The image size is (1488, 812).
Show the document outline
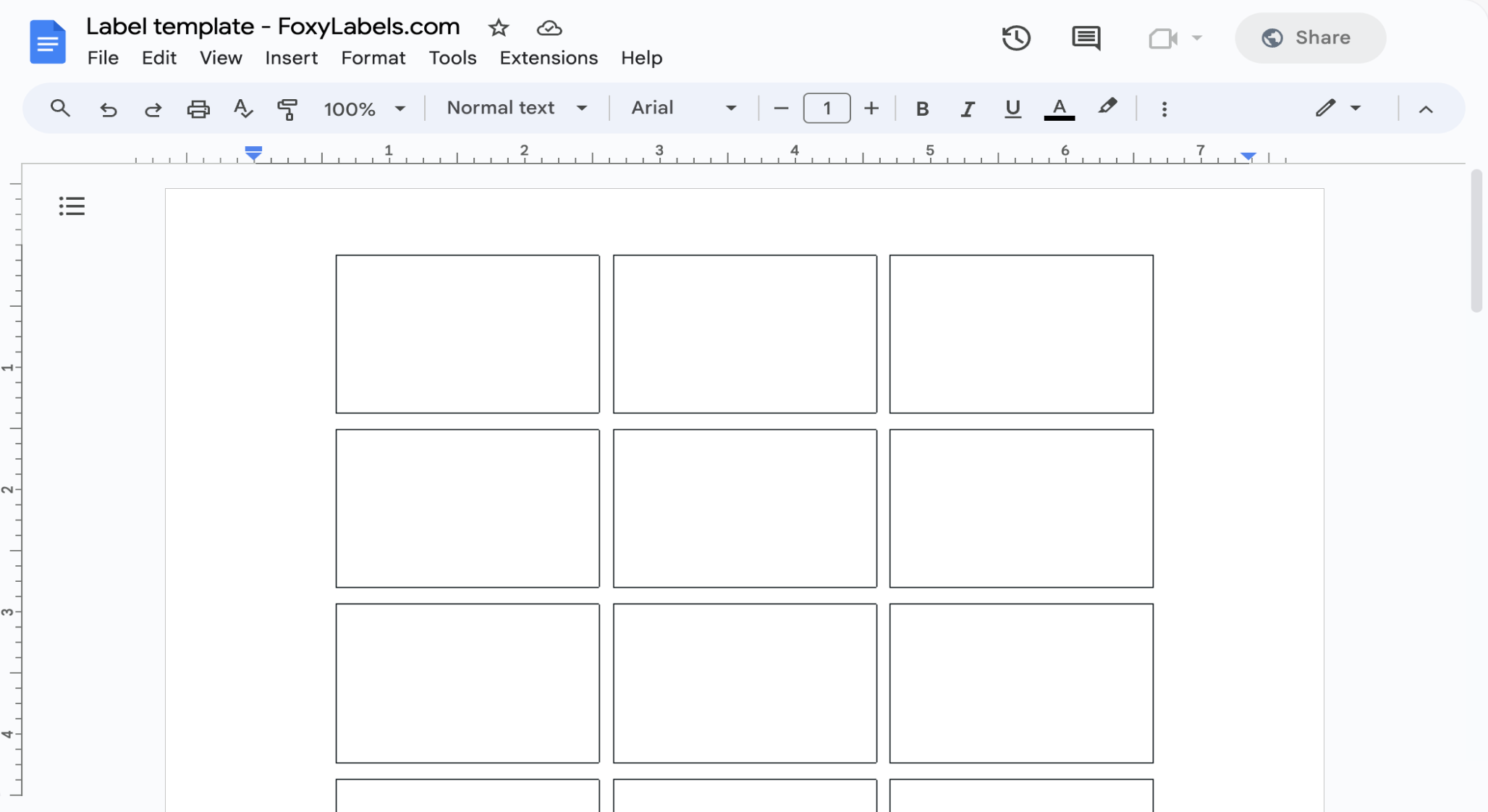point(71,206)
